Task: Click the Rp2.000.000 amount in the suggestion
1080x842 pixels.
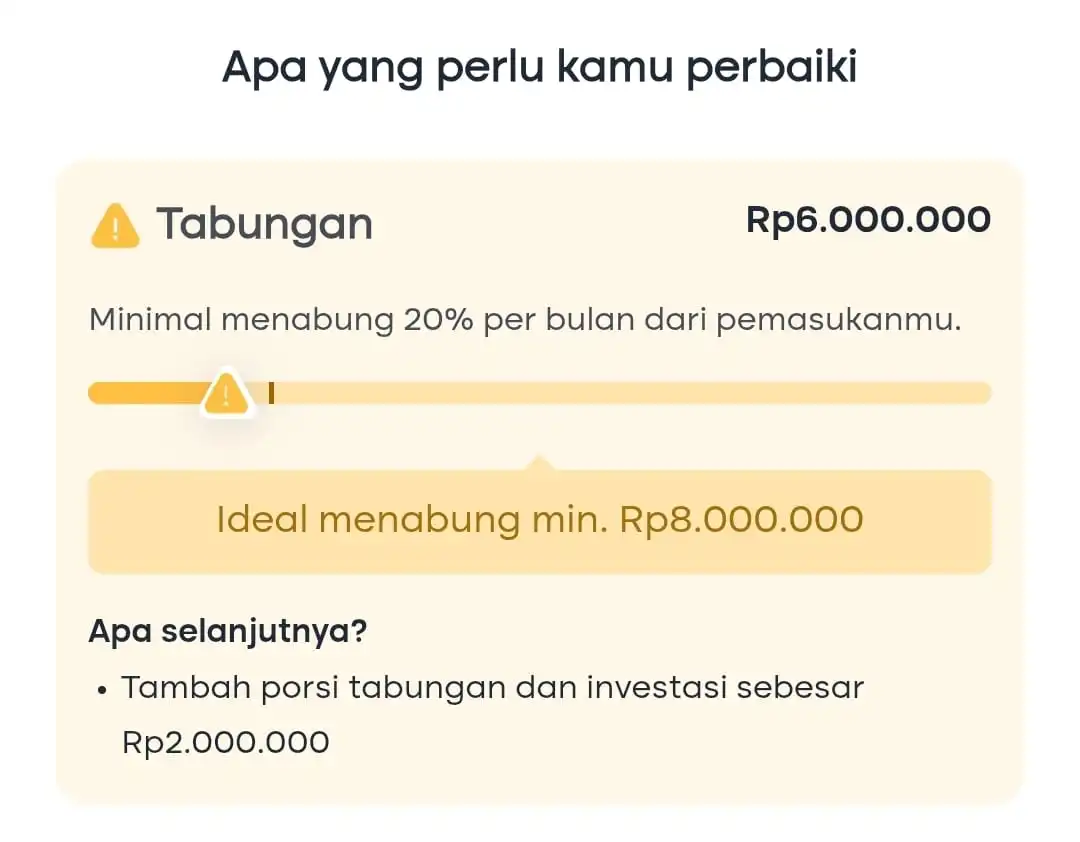Action: tap(225, 741)
